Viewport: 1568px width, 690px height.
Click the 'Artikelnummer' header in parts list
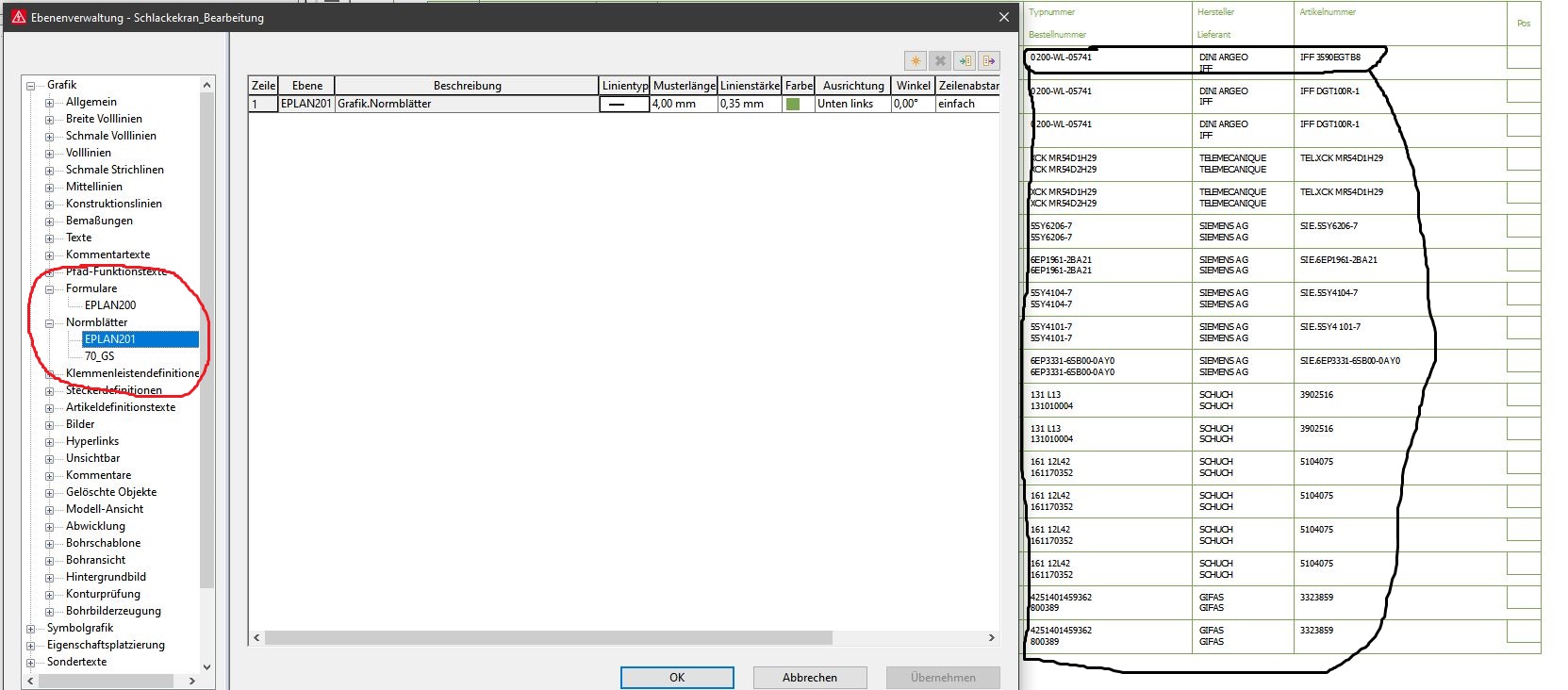(1328, 12)
